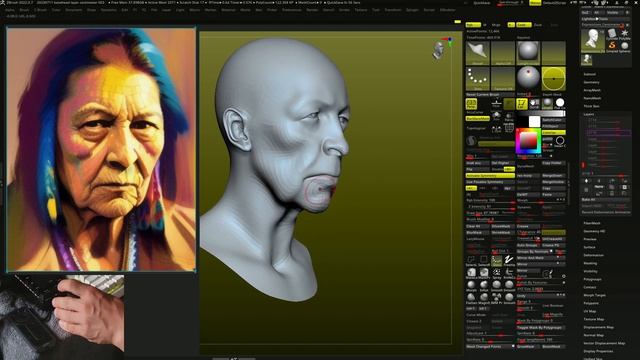This screenshot has height=360, width=640.
Task: Expand the Morph Target section
Action: coord(594,295)
